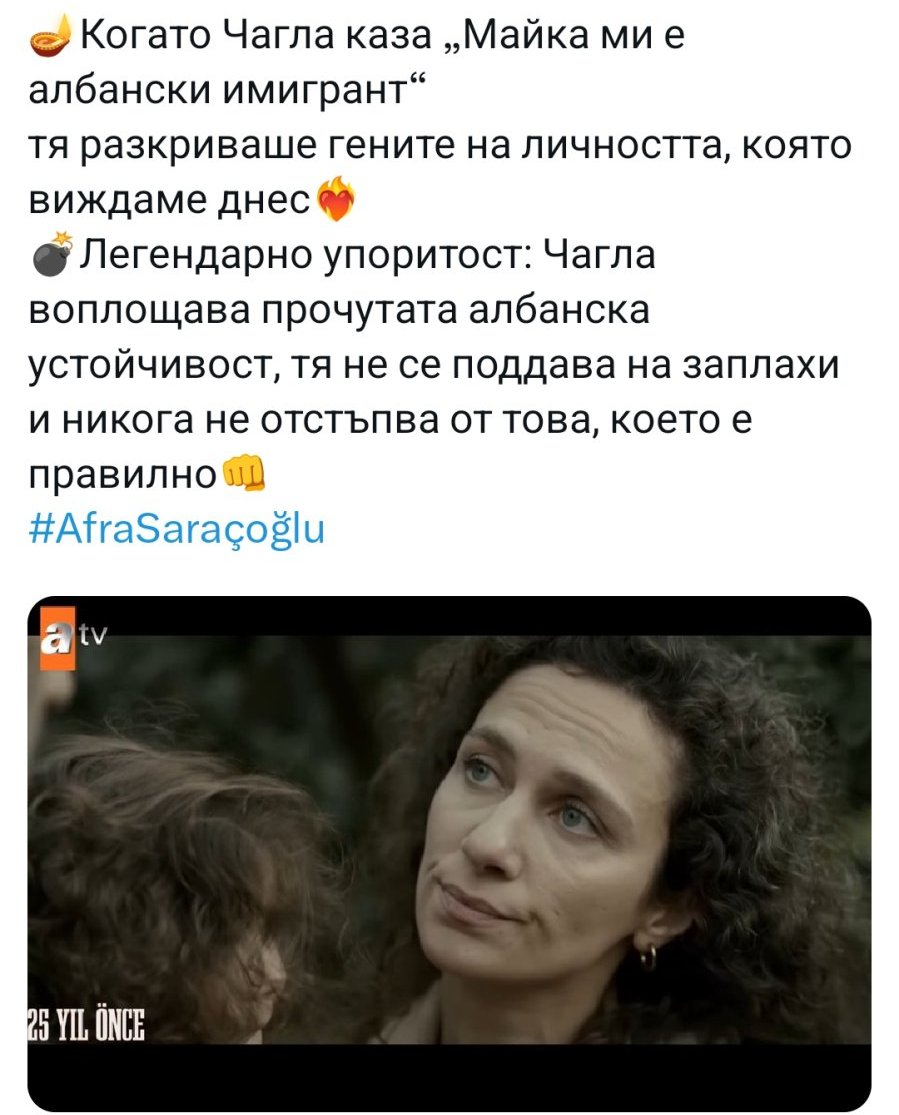The width and height of the screenshot is (899, 1115).
Task: Click the diya lamp emoji before Когато
Action: click(51, 36)
